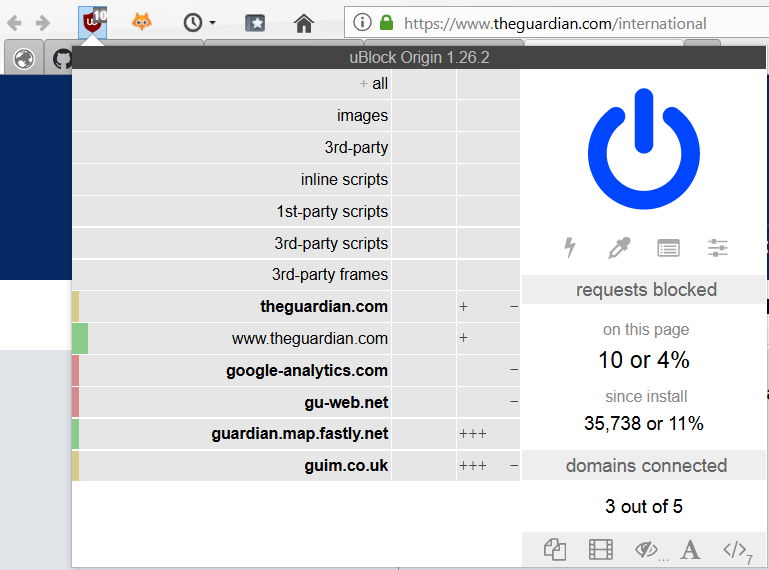Click local rule cell for guim.co.uk
The image size is (769, 570).
488,466
